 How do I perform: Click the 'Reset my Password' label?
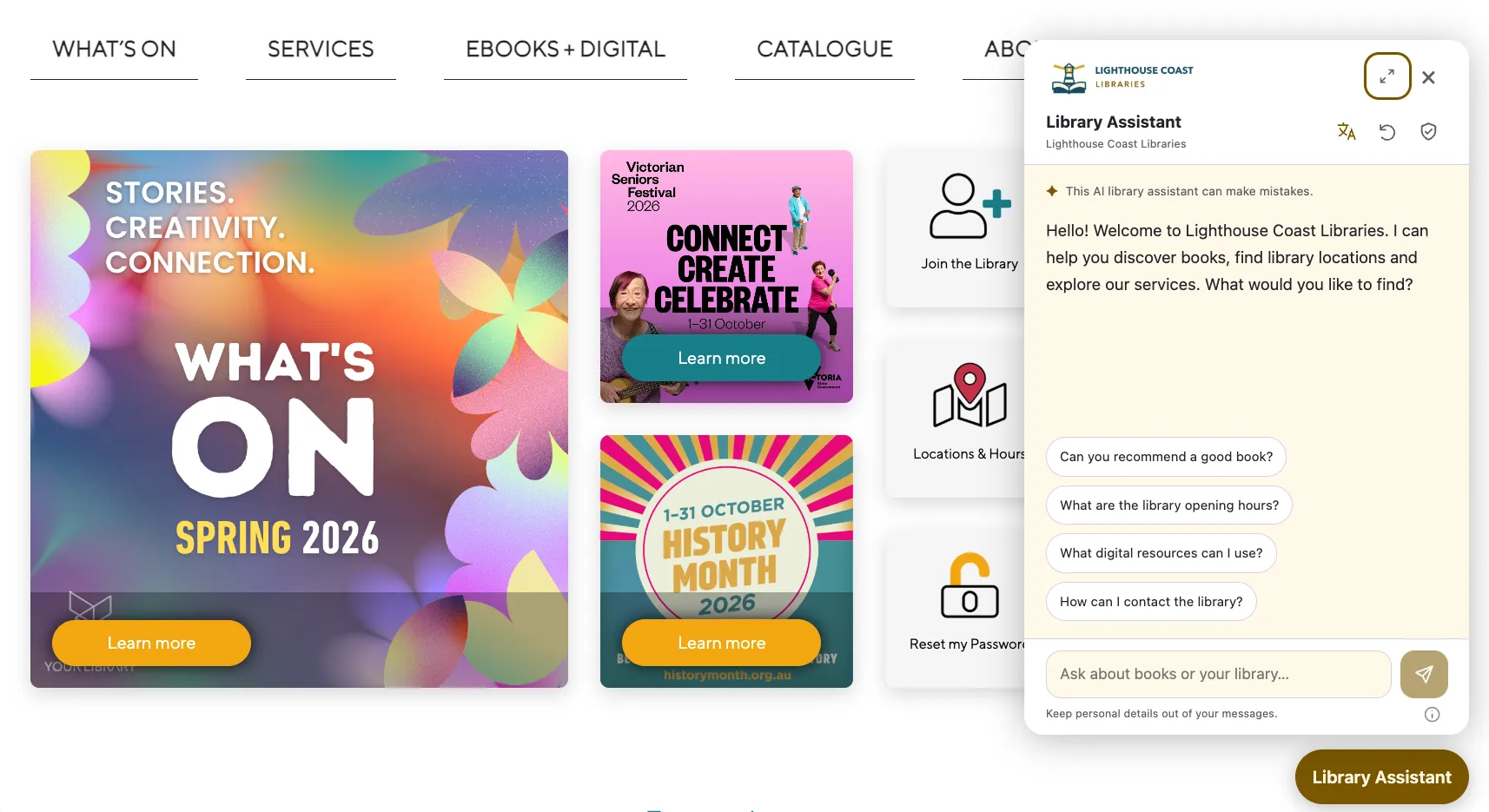click(967, 644)
